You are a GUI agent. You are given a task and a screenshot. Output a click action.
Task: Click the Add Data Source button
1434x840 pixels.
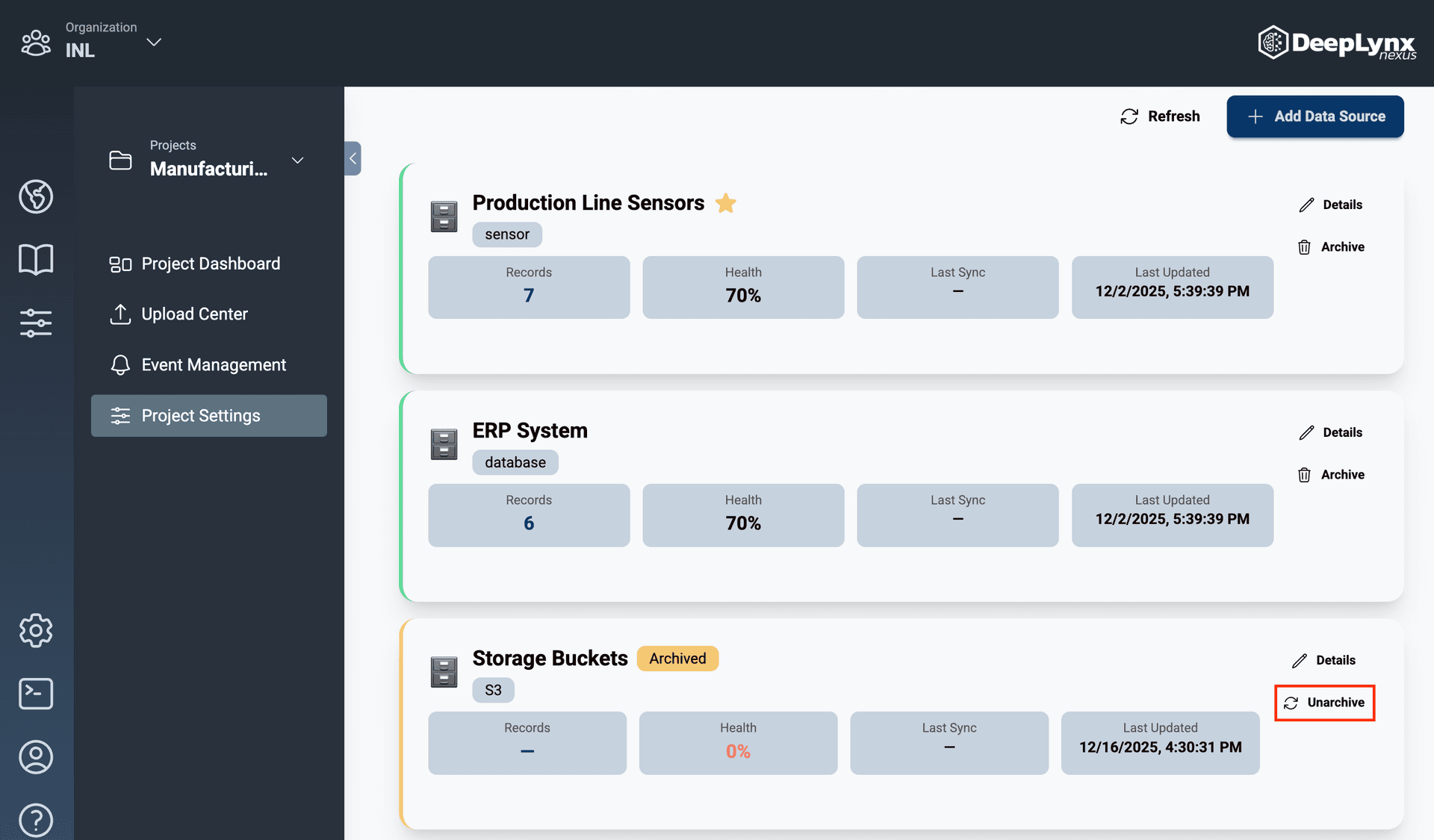(x=1314, y=116)
